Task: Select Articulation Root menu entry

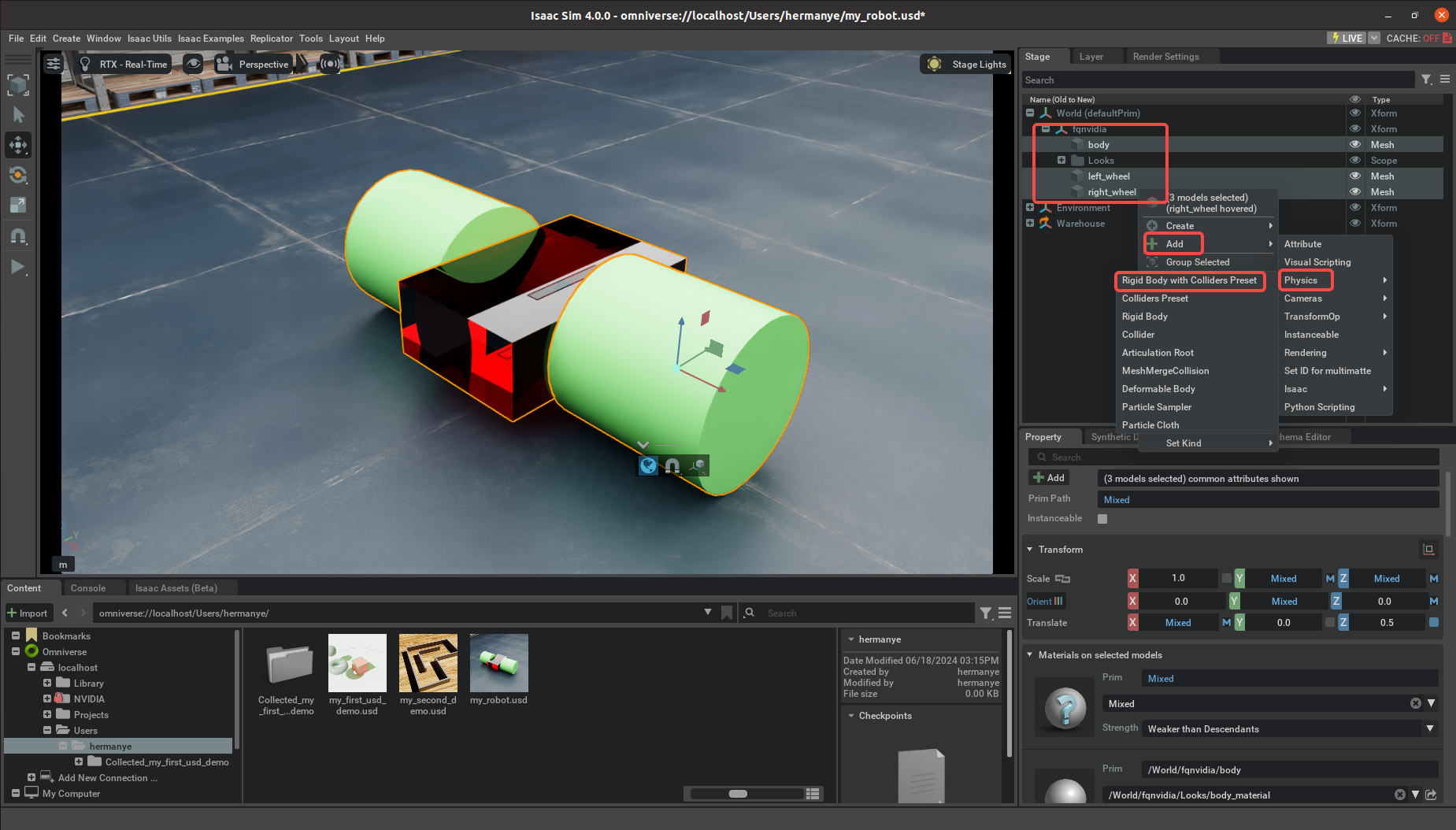Action: (x=1158, y=353)
